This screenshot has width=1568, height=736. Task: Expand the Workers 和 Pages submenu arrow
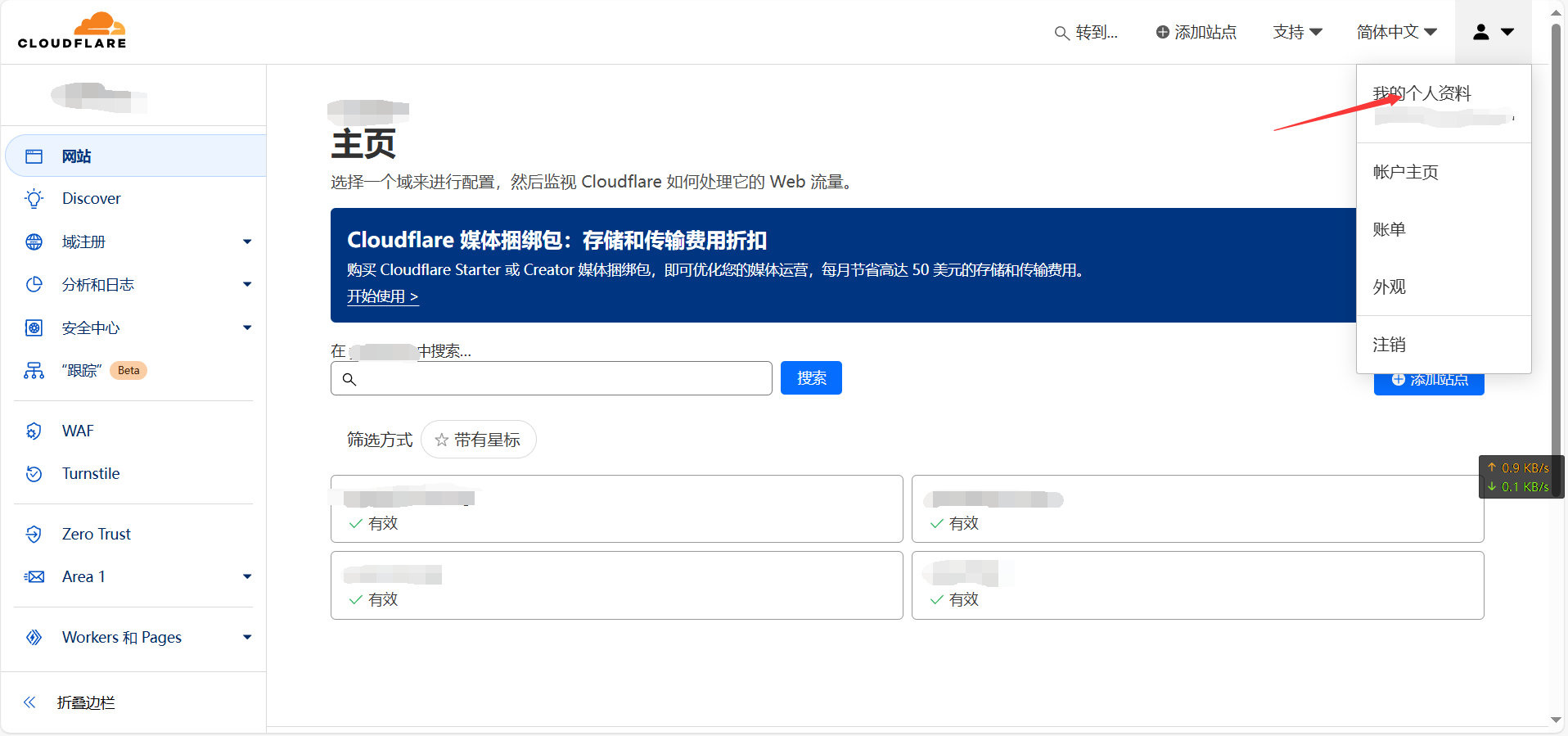coord(247,637)
